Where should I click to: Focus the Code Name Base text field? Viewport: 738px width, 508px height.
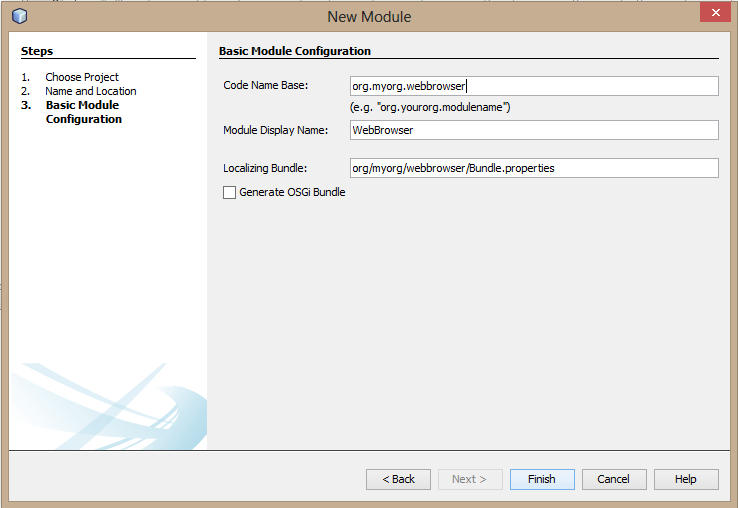(x=534, y=86)
